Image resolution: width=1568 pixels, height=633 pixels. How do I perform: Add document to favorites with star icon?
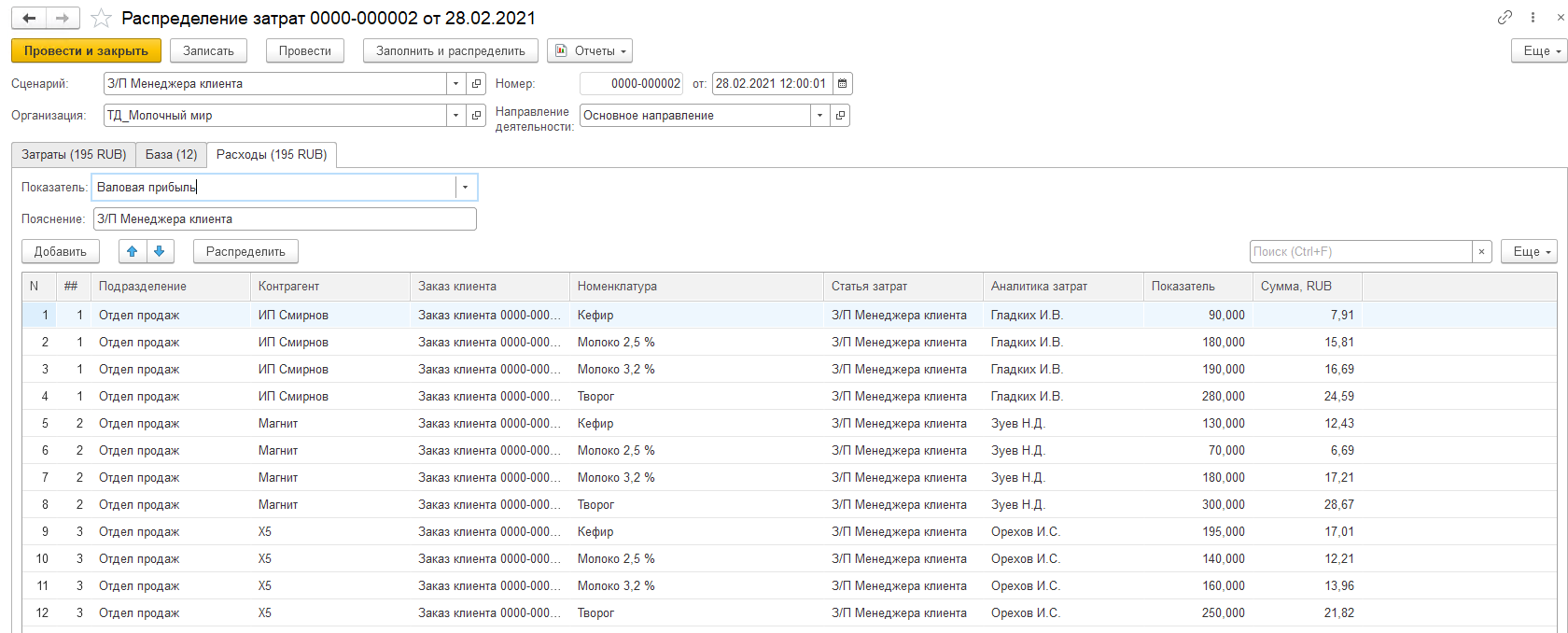[x=102, y=19]
